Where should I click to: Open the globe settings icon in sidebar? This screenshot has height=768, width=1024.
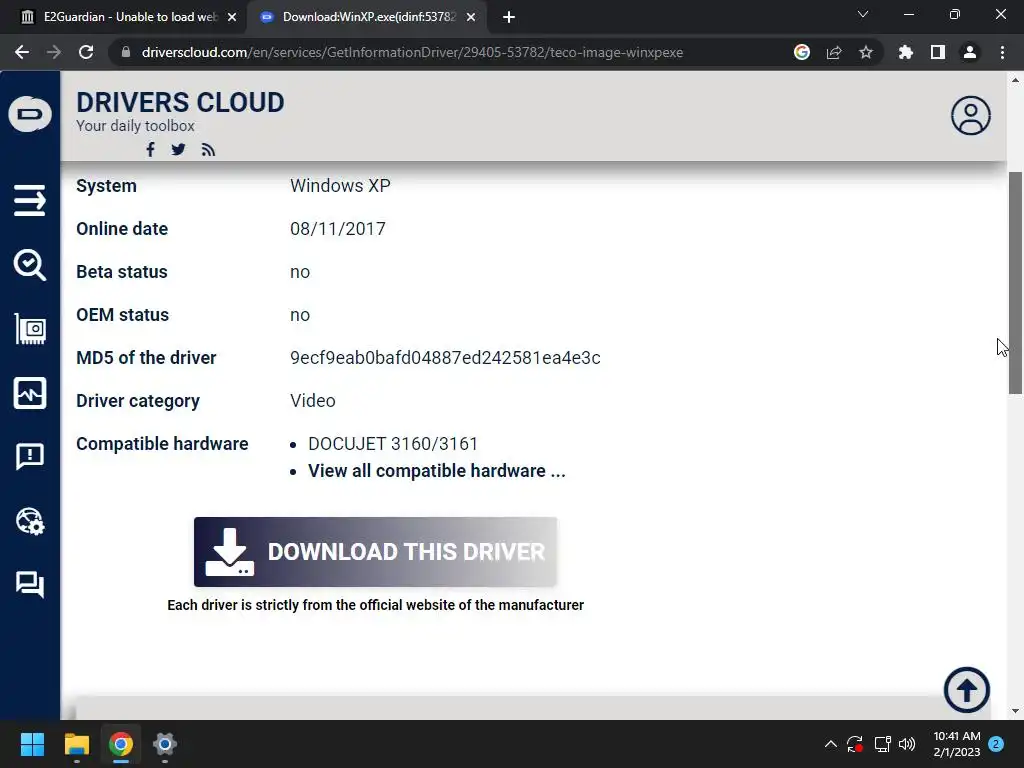pos(30,521)
